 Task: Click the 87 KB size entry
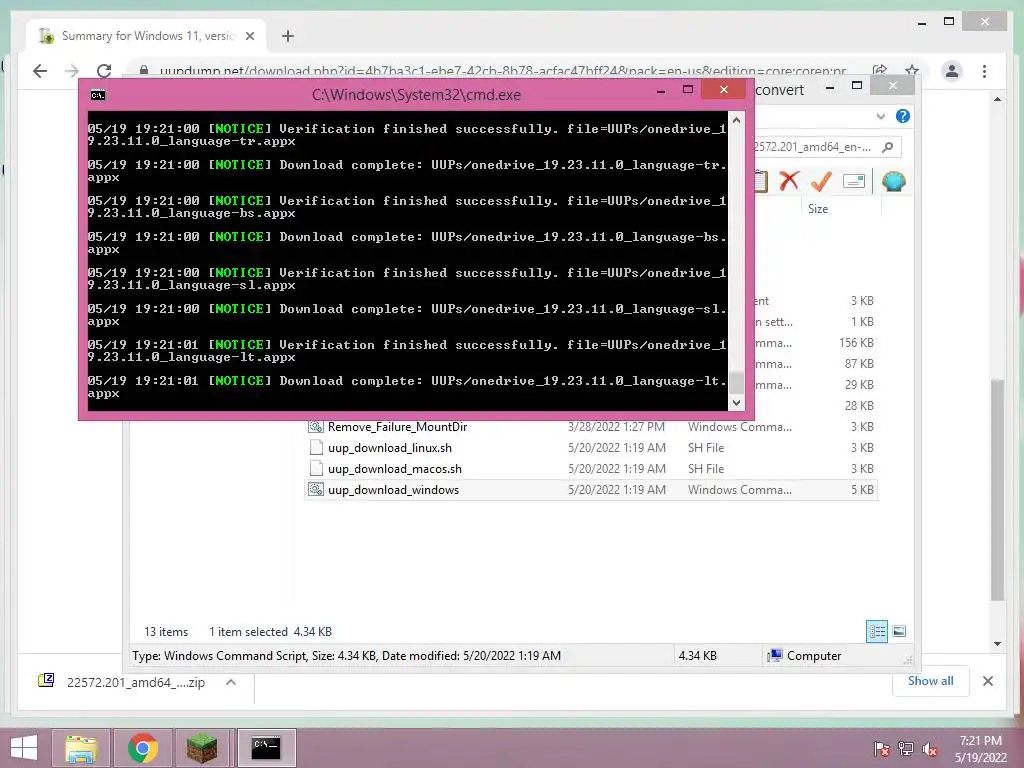[859, 364]
